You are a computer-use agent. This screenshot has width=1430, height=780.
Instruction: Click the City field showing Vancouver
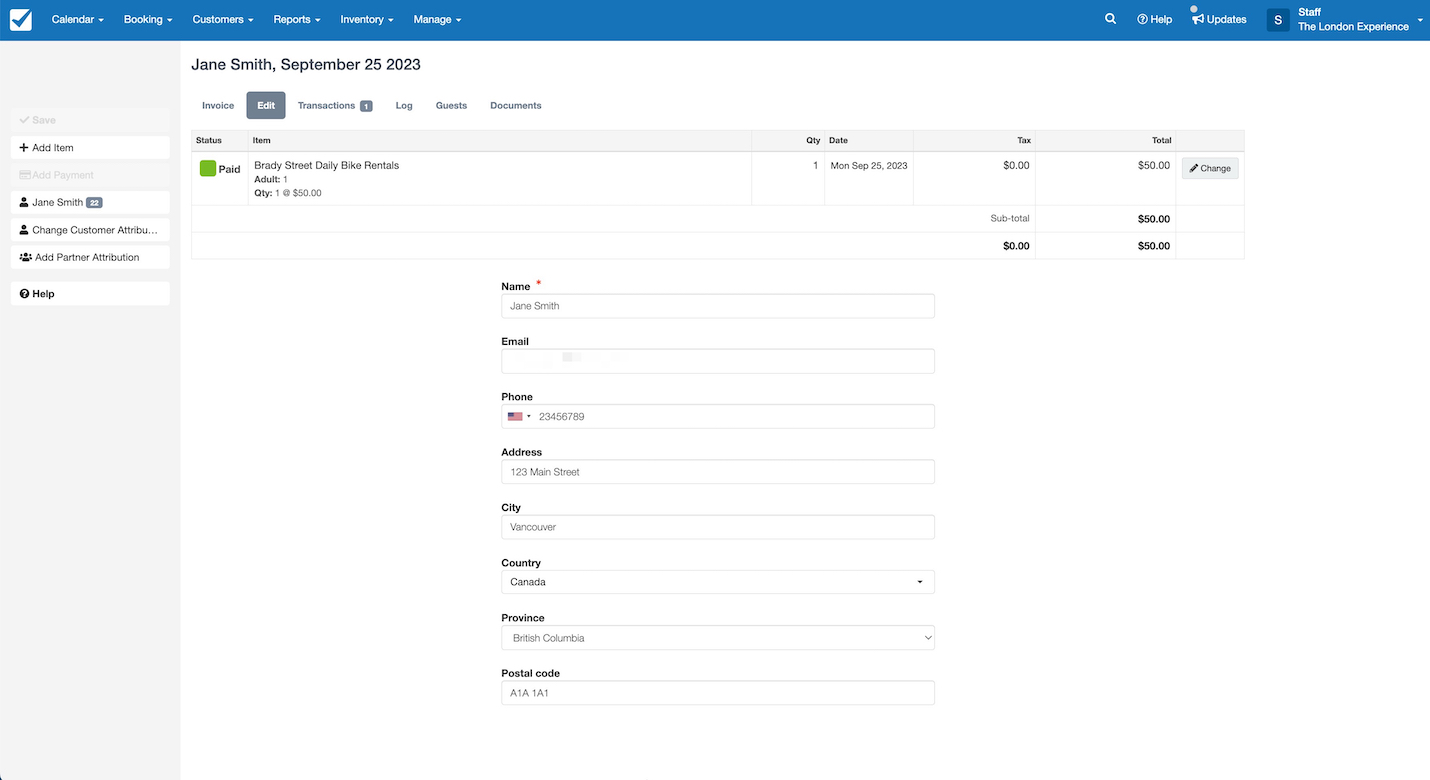[x=718, y=527]
